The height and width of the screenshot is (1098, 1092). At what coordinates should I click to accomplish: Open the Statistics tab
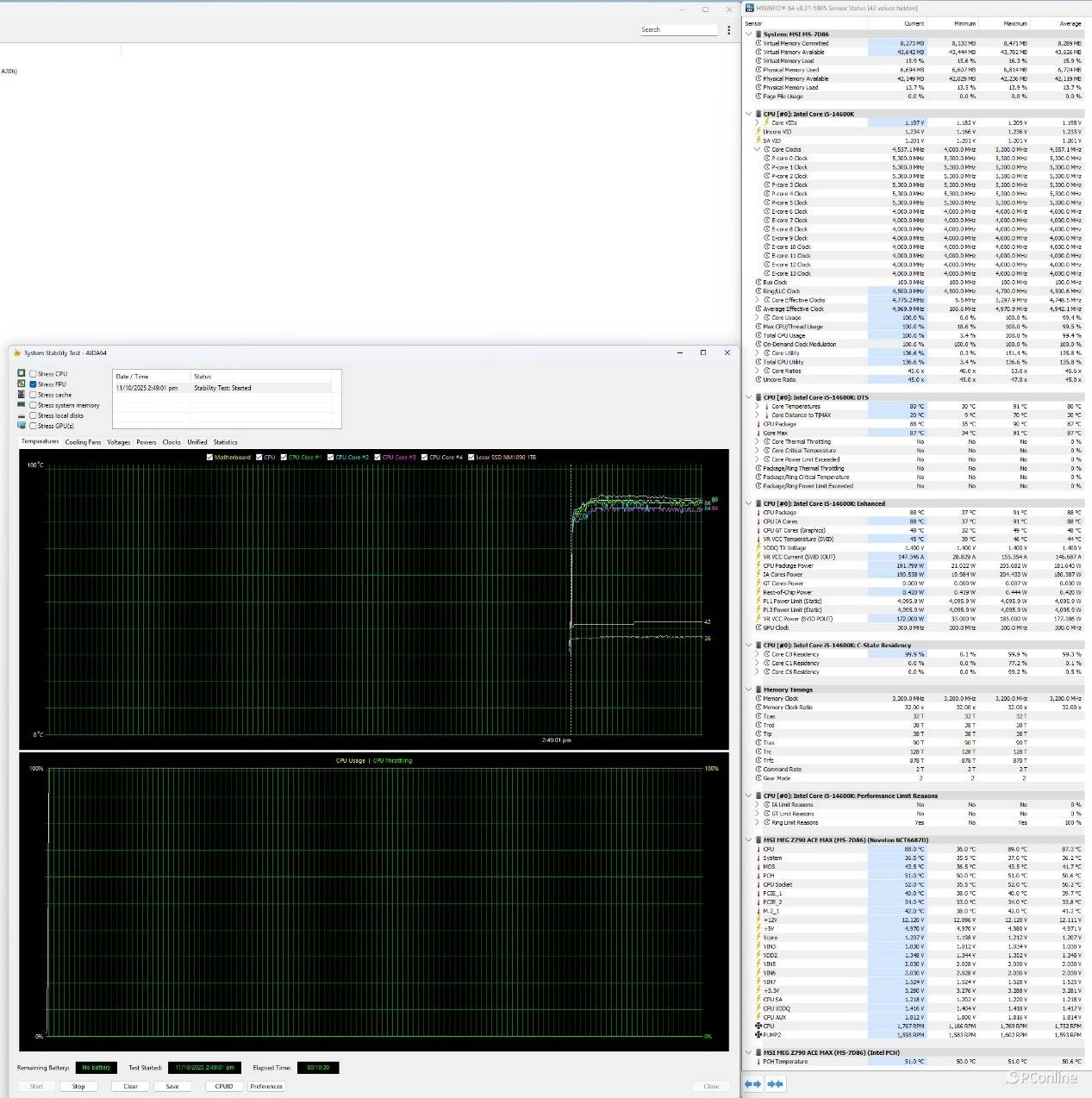click(x=225, y=442)
